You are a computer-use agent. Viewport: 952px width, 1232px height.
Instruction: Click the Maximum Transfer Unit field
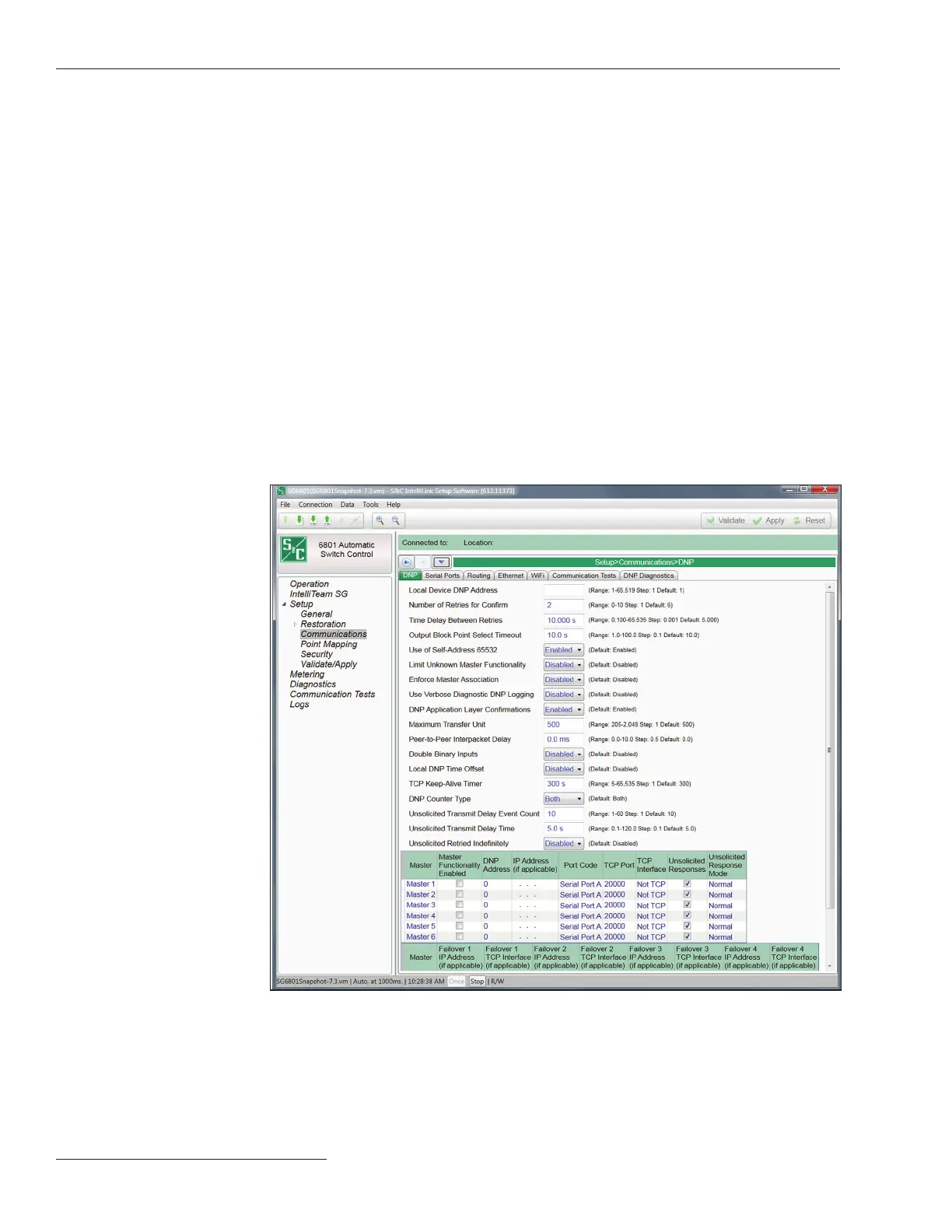(563, 725)
